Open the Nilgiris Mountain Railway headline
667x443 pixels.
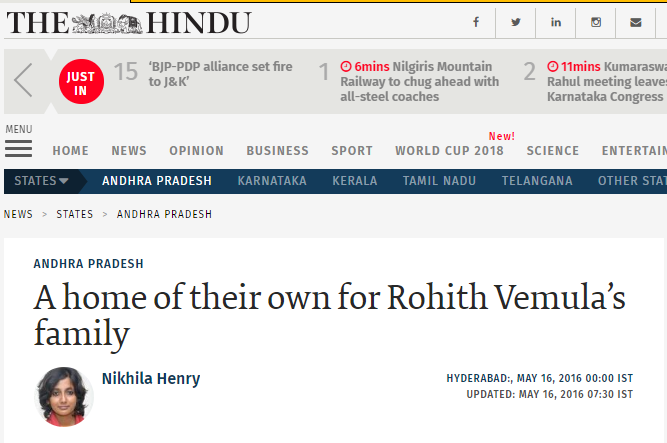[419, 82]
